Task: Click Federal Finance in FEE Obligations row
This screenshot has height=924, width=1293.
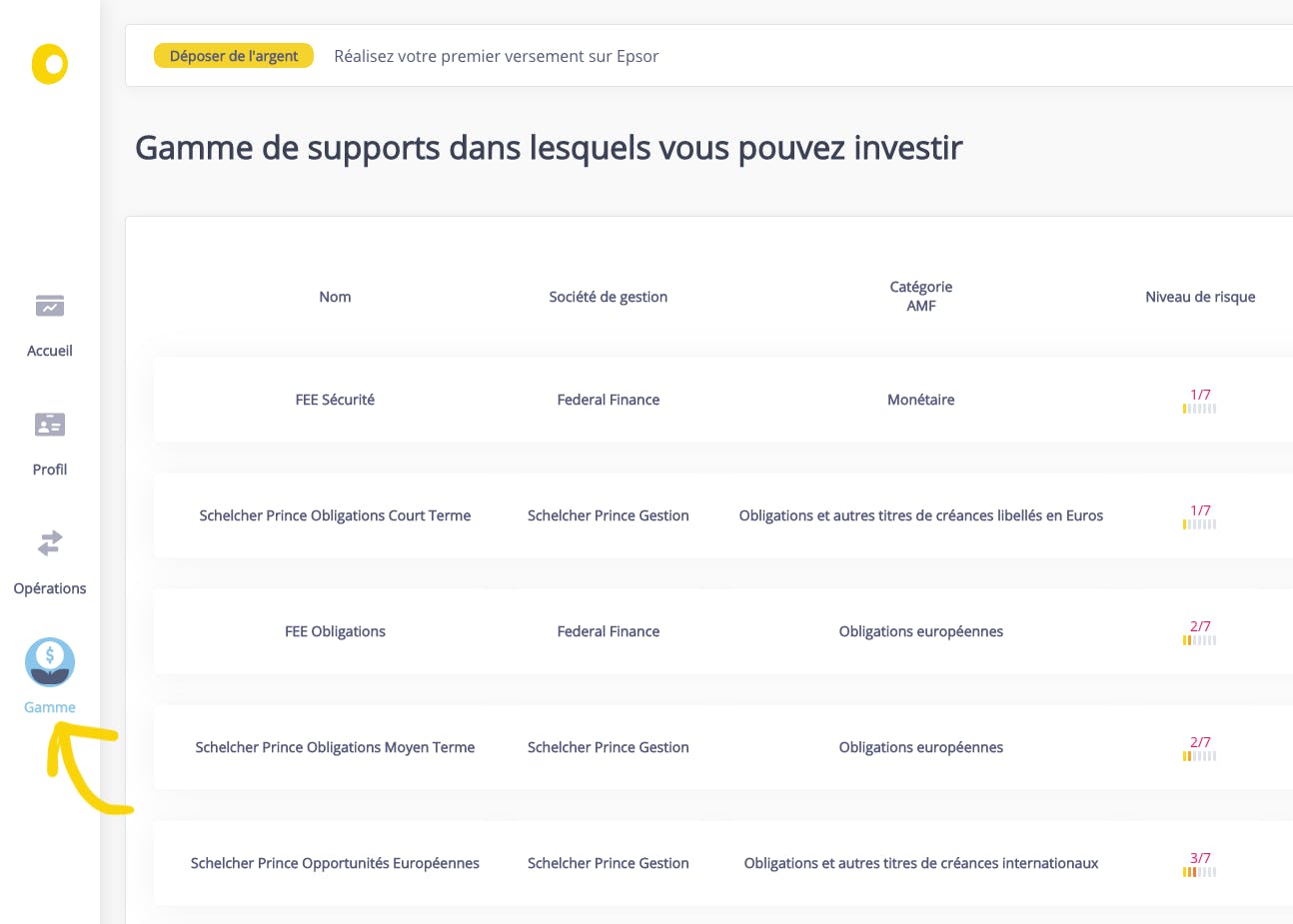Action: pos(609,631)
